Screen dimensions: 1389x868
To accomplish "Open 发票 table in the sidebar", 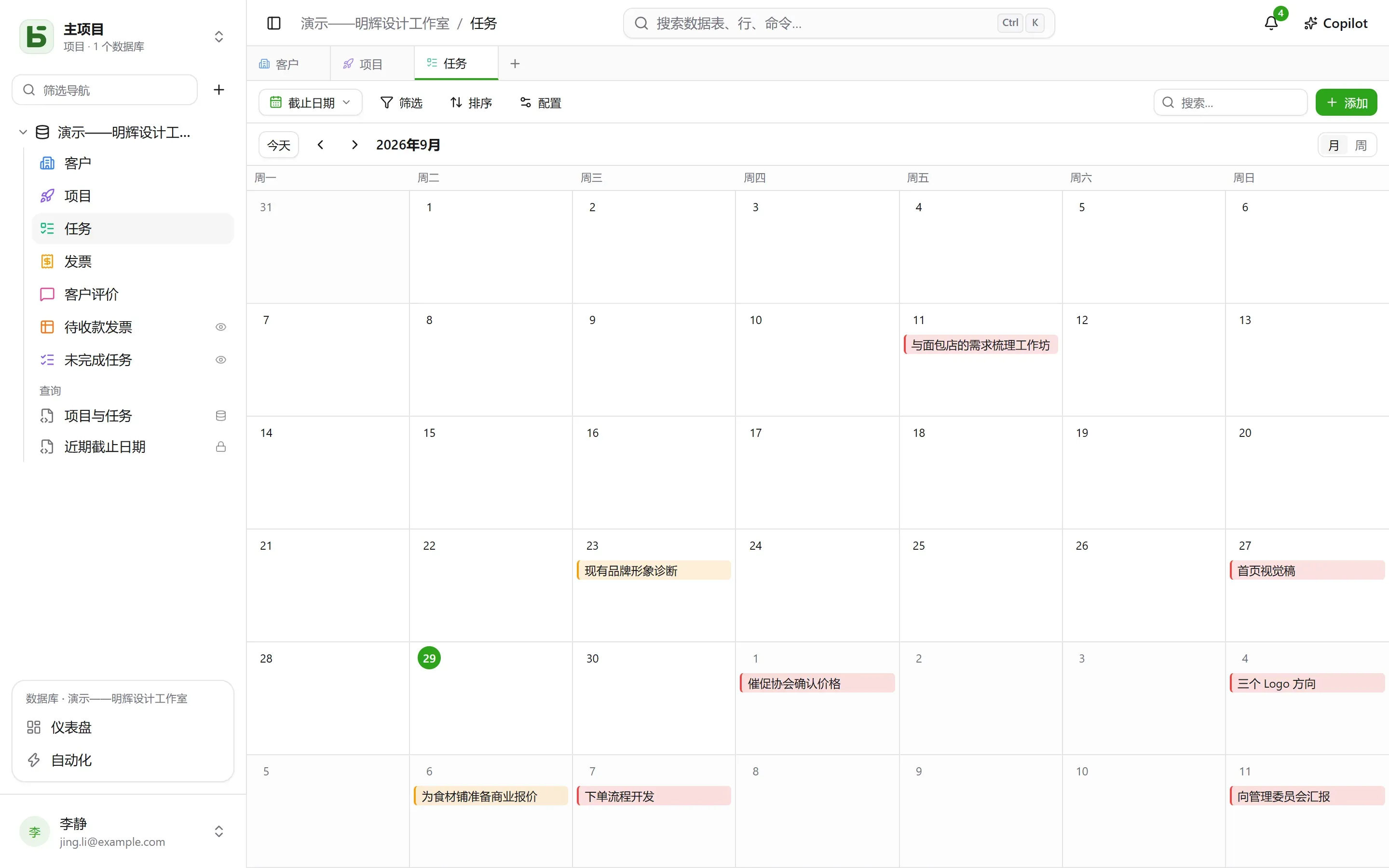I will [x=133, y=261].
